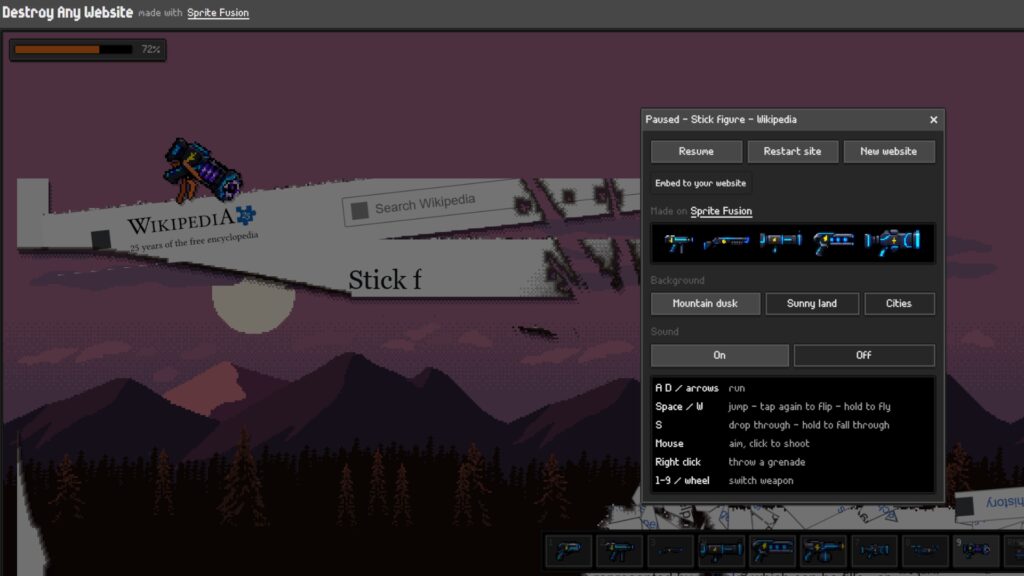Click the 'aim, click to shoot' description
The height and width of the screenshot is (576, 1024).
pyautogui.click(x=769, y=443)
